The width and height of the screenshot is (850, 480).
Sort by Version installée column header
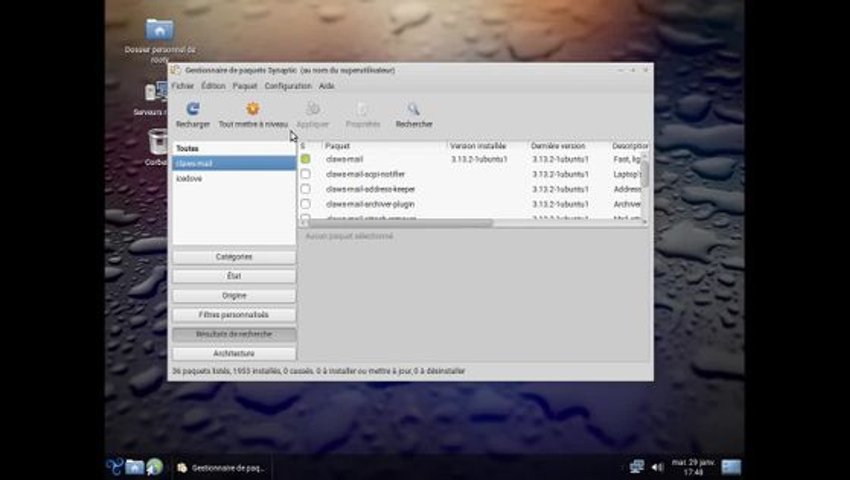pos(487,146)
